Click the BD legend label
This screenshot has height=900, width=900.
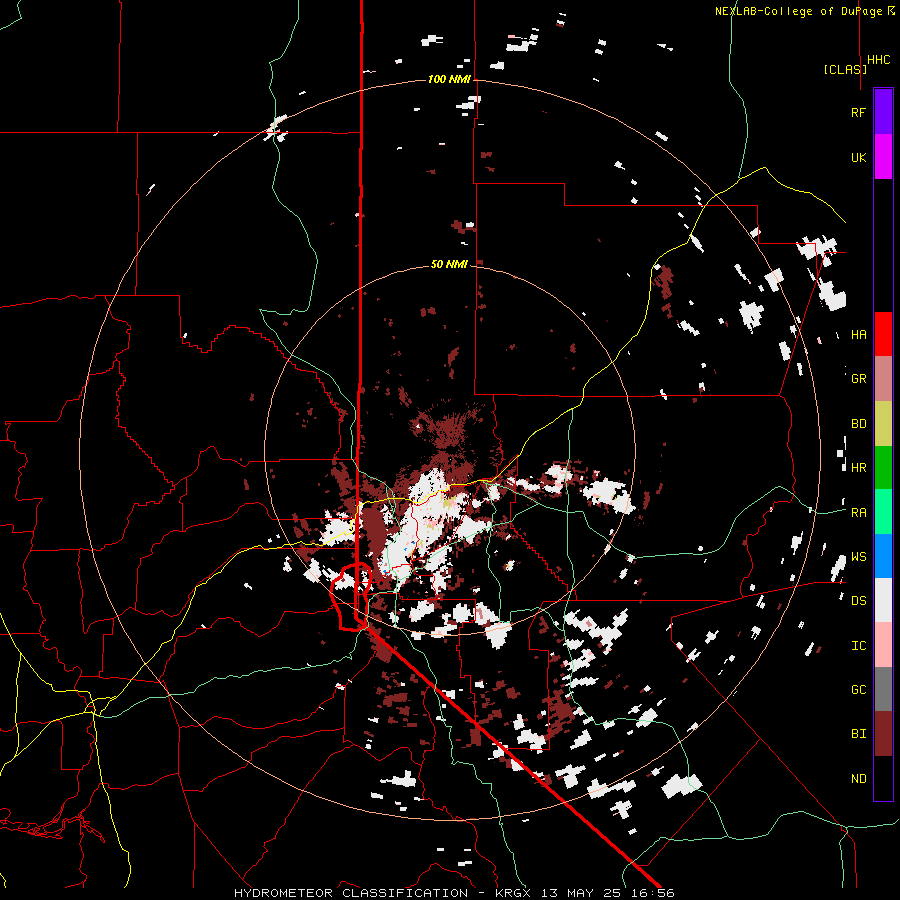[858, 424]
